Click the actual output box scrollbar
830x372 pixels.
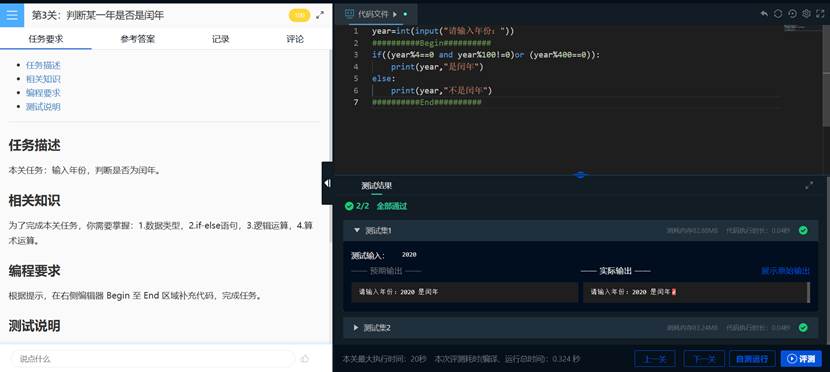[x=808, y=292]
